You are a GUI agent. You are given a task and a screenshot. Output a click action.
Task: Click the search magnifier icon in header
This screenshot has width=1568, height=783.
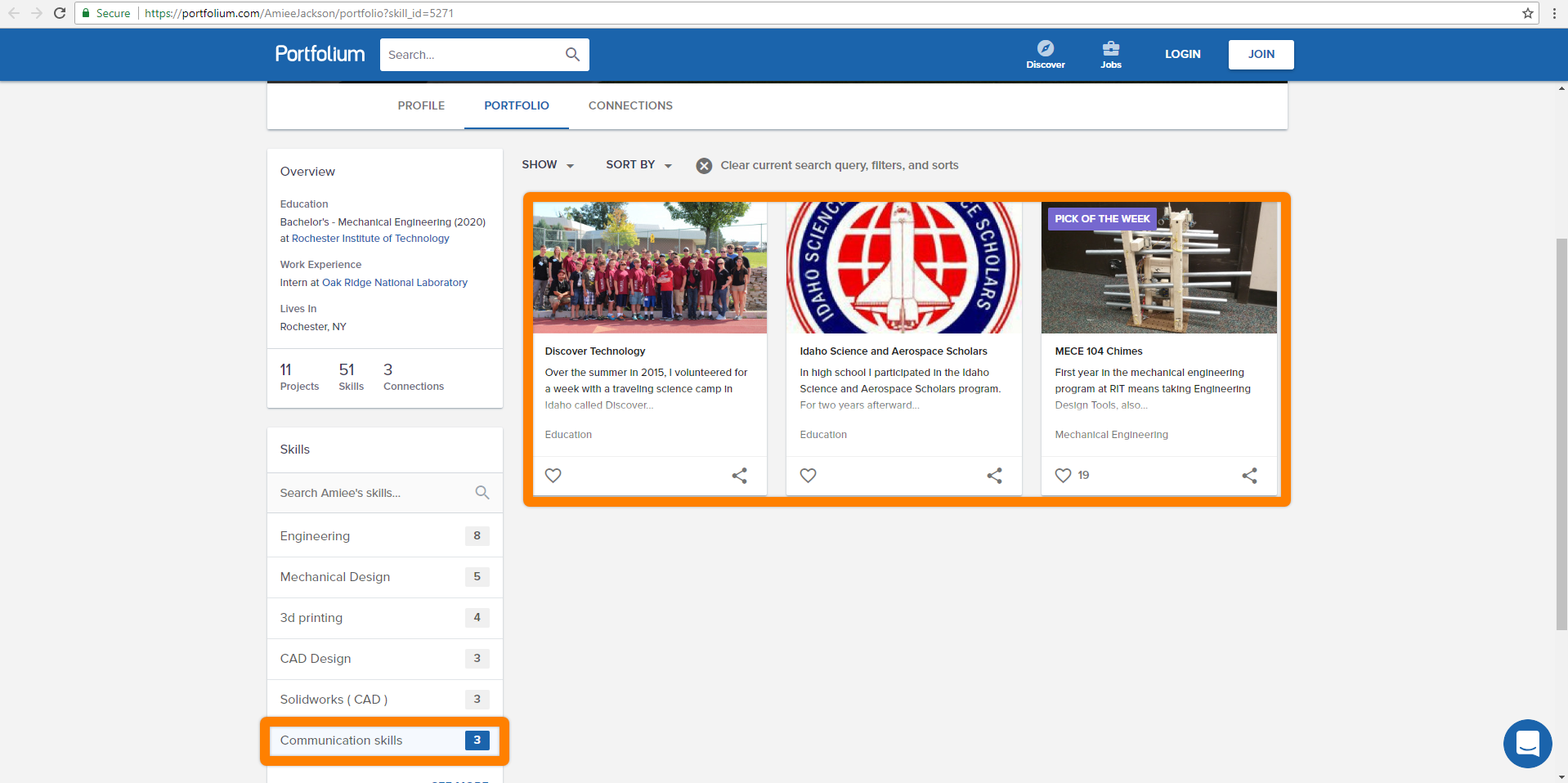coord(572,55)
